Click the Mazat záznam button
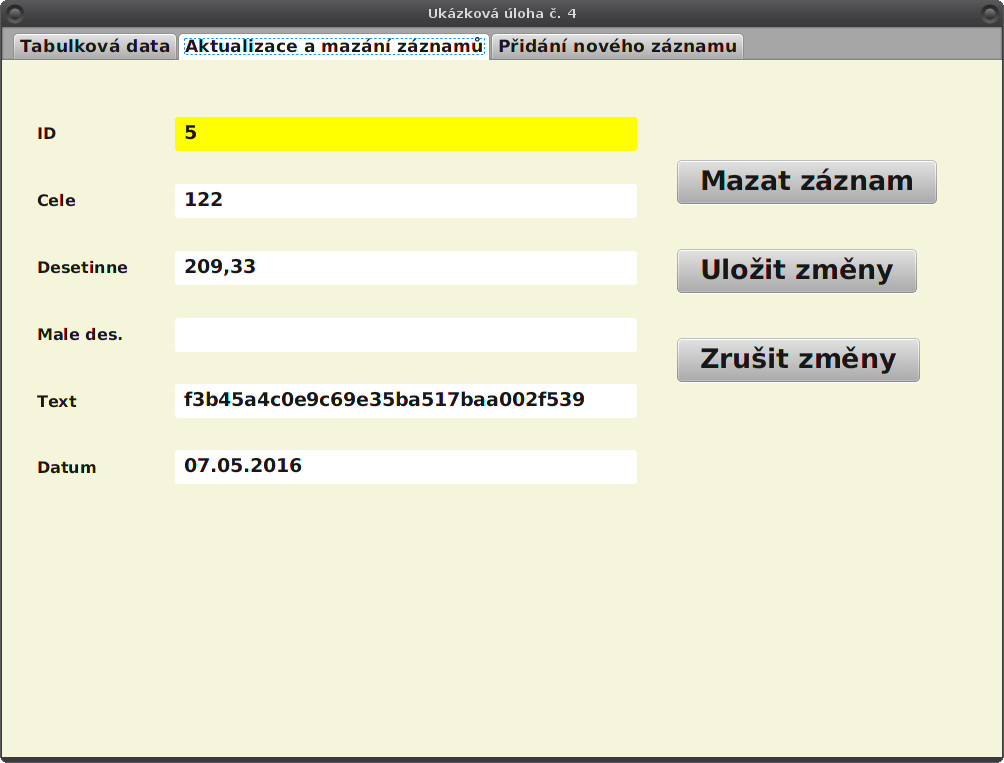 (806, 181)
